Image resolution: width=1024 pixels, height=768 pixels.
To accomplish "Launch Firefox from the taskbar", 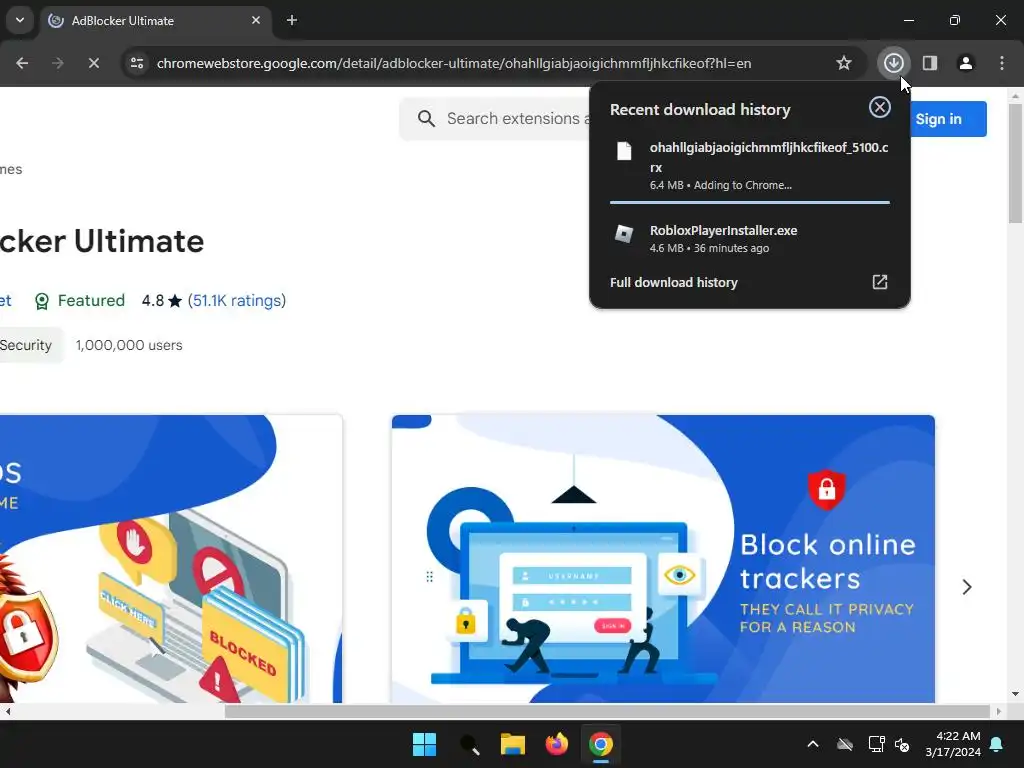I will (x=556, y=744).
